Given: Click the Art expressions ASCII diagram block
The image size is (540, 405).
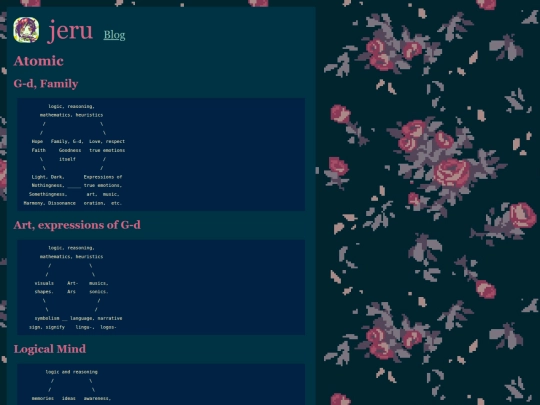Looking at the screenshot, I should pos(161,287).
